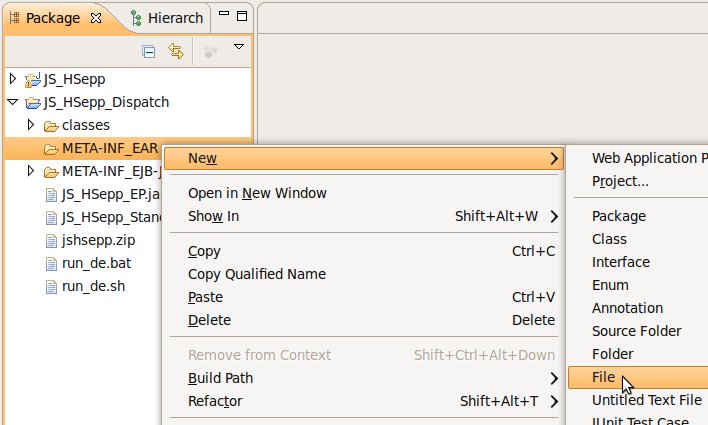This screenshot has width=708, height=425.
Task: Expand the classes folder
Action: 31,125
